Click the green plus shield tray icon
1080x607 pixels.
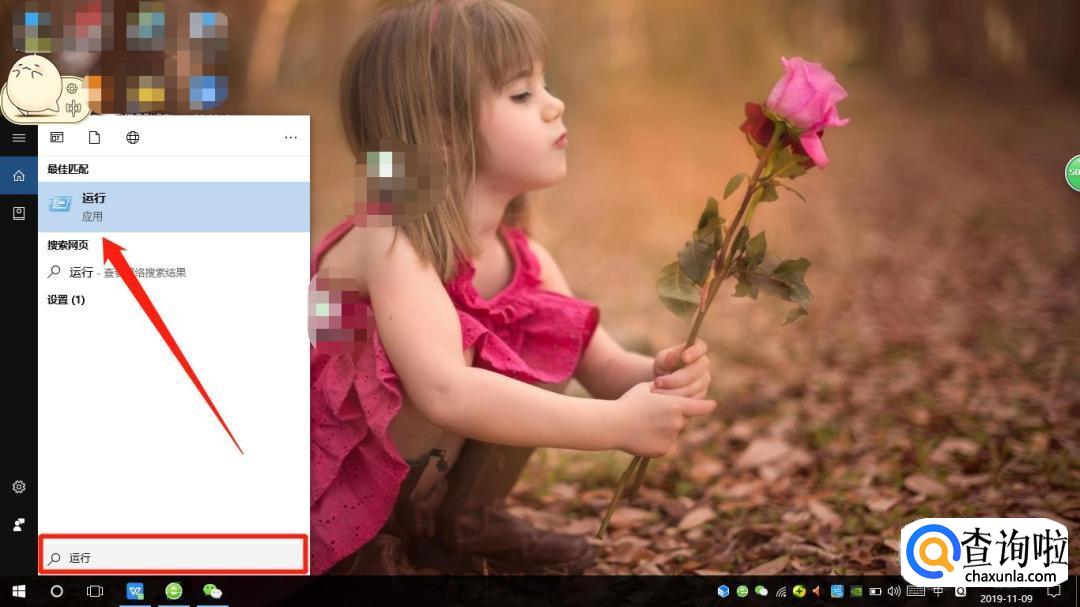coord(799,591)
